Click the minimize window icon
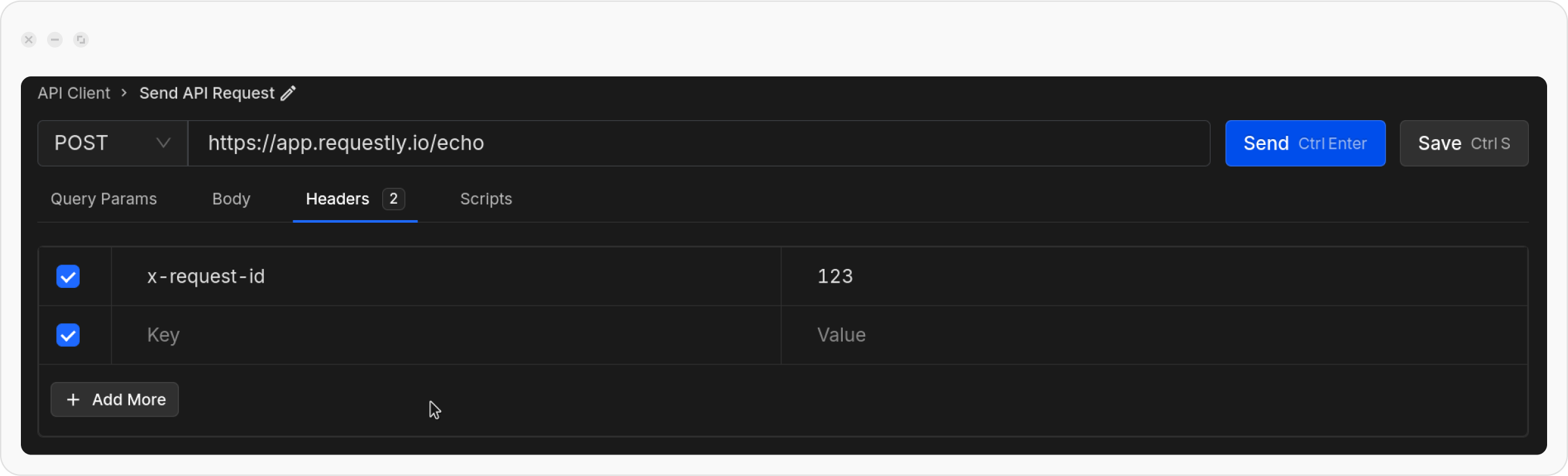This screenshot has height=476, width=1568. [x=54, y=40]
